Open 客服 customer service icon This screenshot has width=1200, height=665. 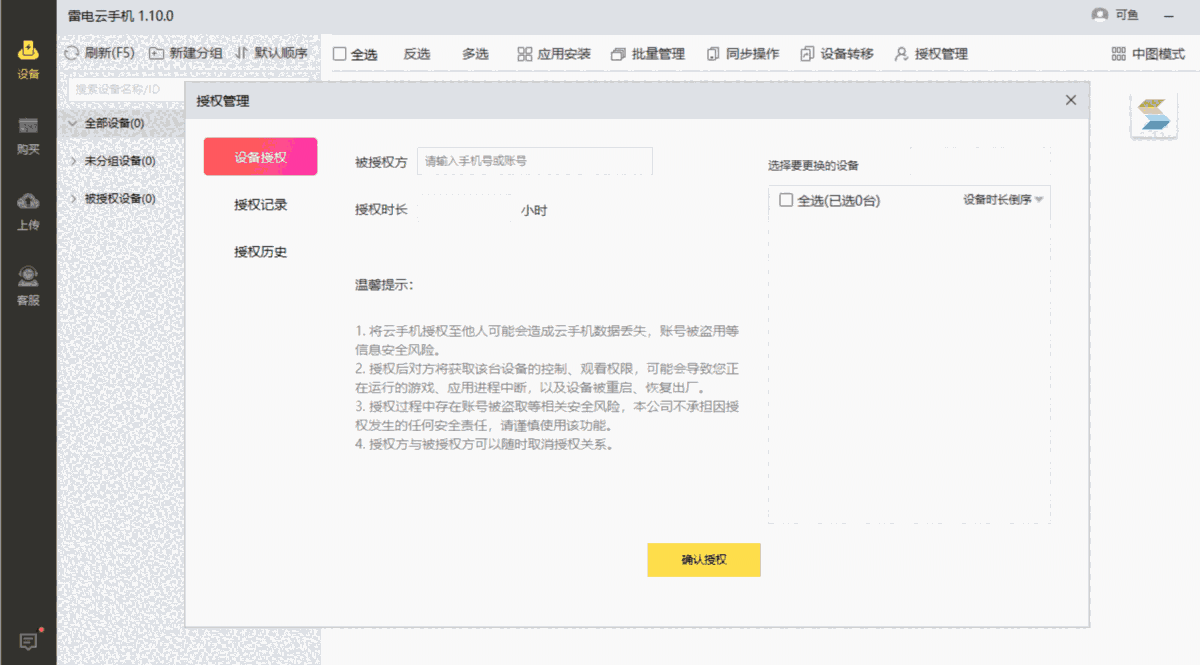28,284
